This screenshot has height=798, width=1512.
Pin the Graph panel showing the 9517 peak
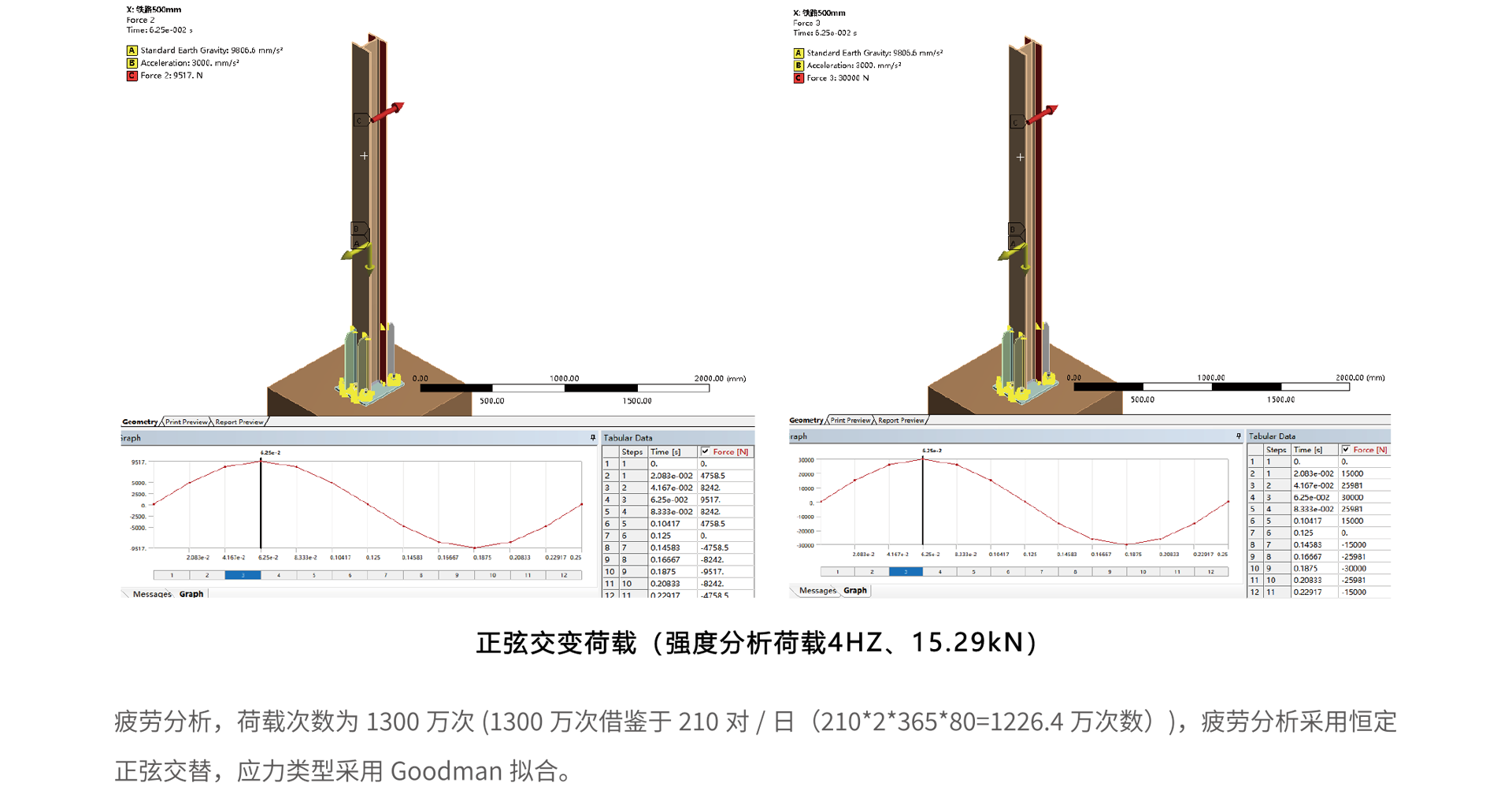(x=593, y=438)
